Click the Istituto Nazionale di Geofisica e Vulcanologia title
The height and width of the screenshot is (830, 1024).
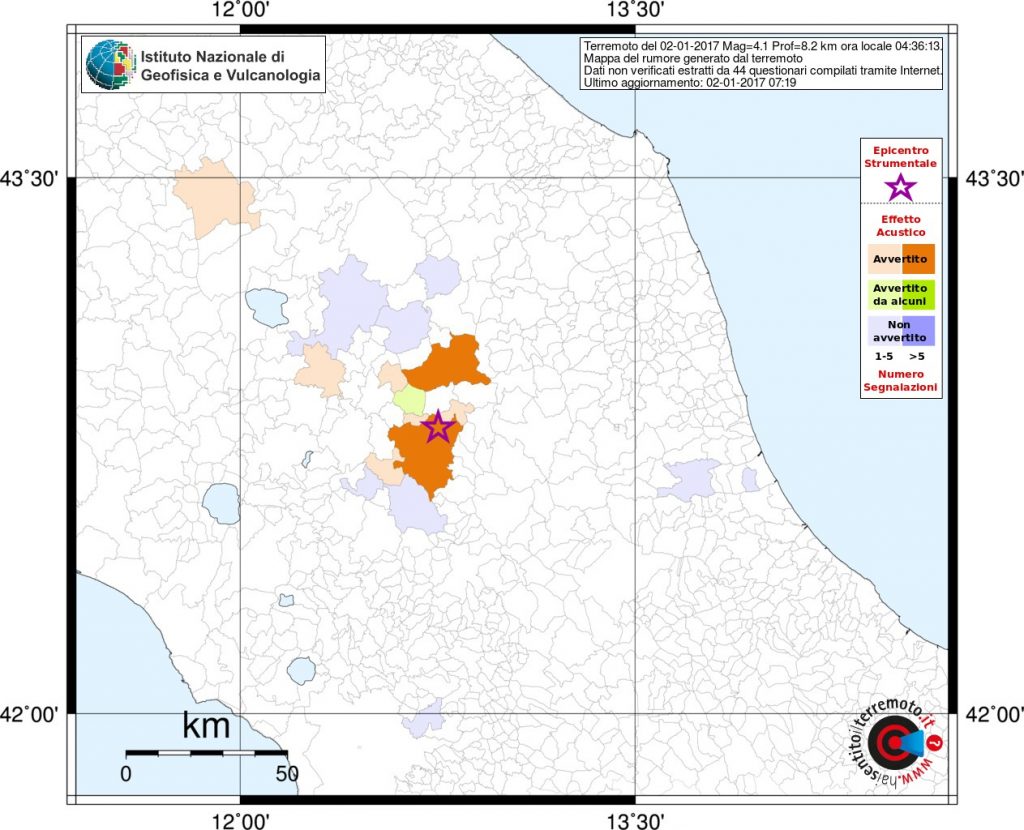[x=230, y=66]
